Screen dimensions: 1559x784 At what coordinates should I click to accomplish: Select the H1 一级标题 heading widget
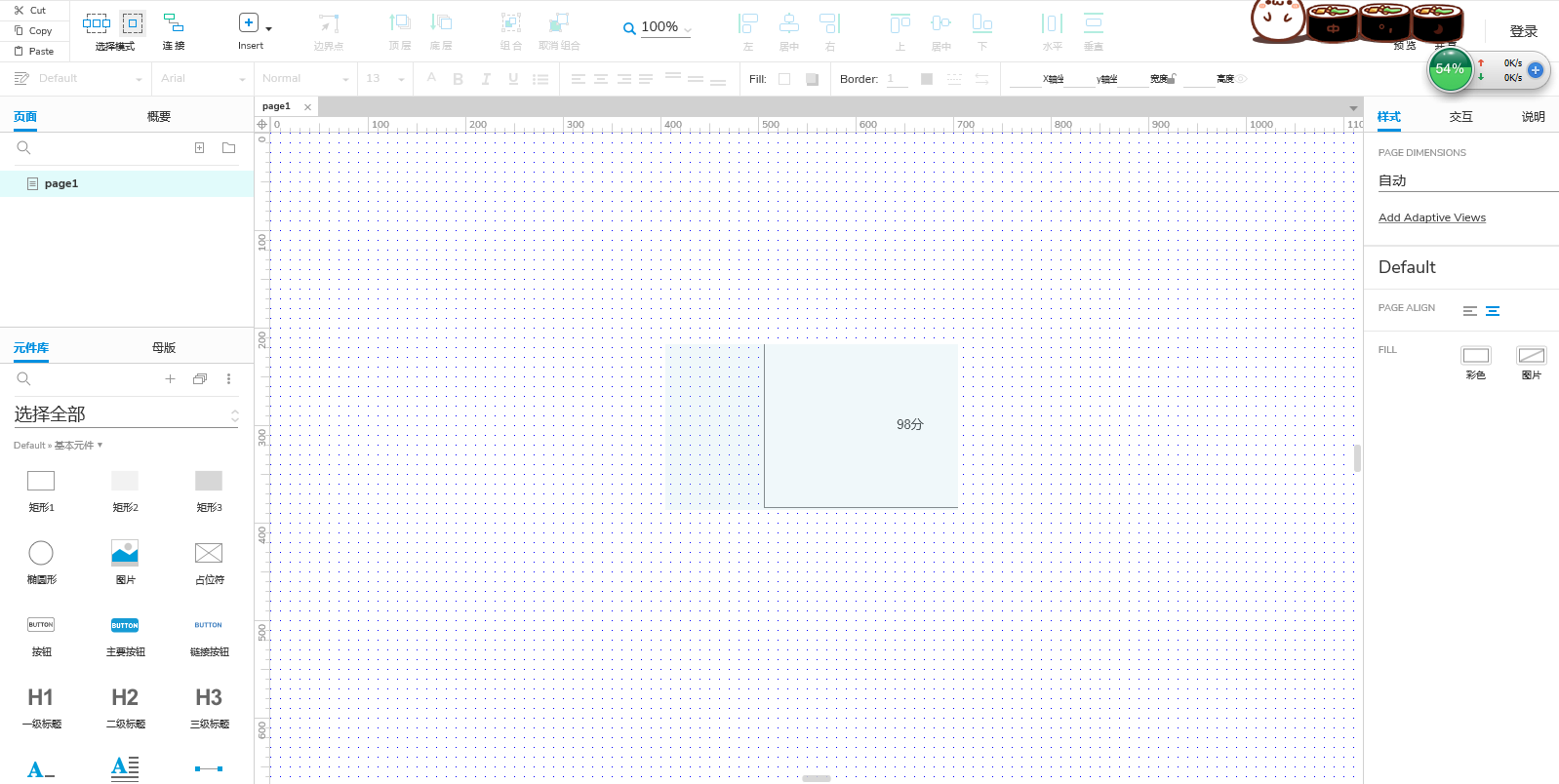[41, 708]
